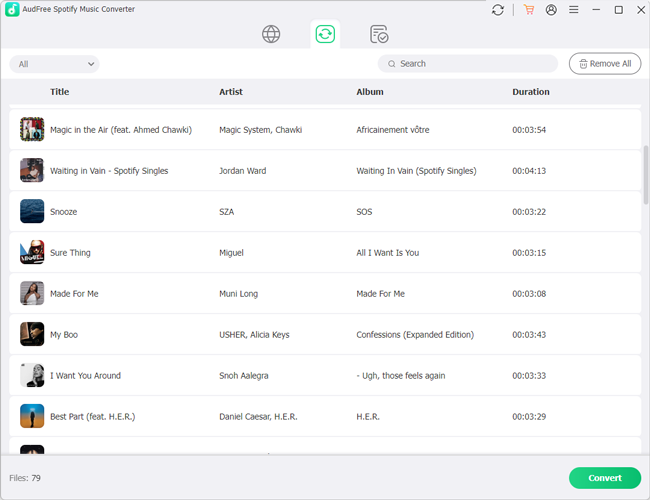The image size is (650, 500).
Task: Click artist Jordan Ward
Action: [x=243, y=171]
